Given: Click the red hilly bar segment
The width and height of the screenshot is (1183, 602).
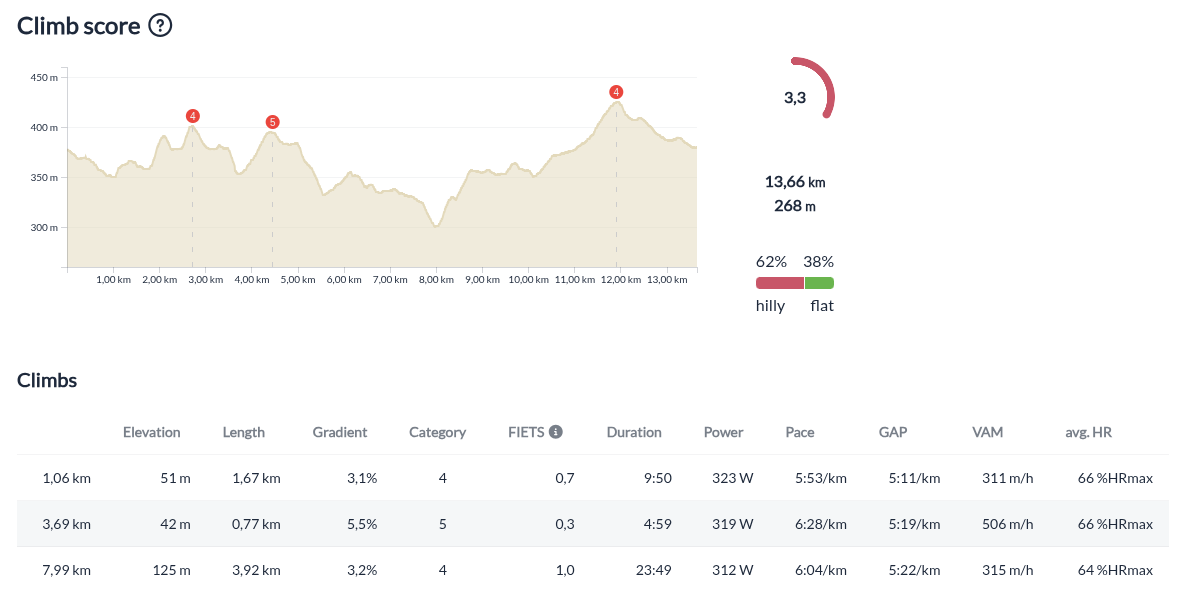Looking at the screenshot, I should click(x=779, y=283).
